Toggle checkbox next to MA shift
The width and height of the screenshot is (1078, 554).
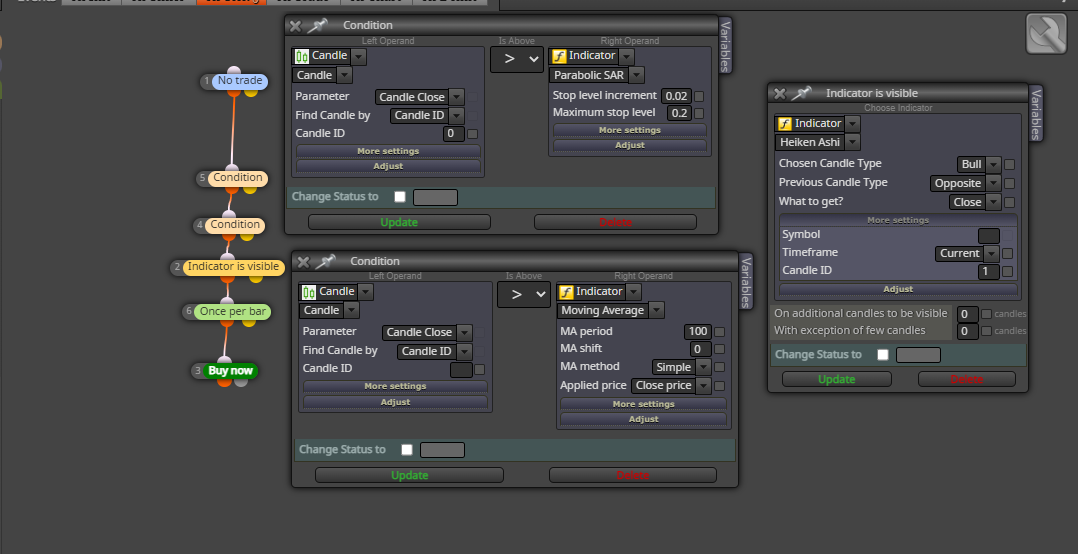[x=719, y=349]
